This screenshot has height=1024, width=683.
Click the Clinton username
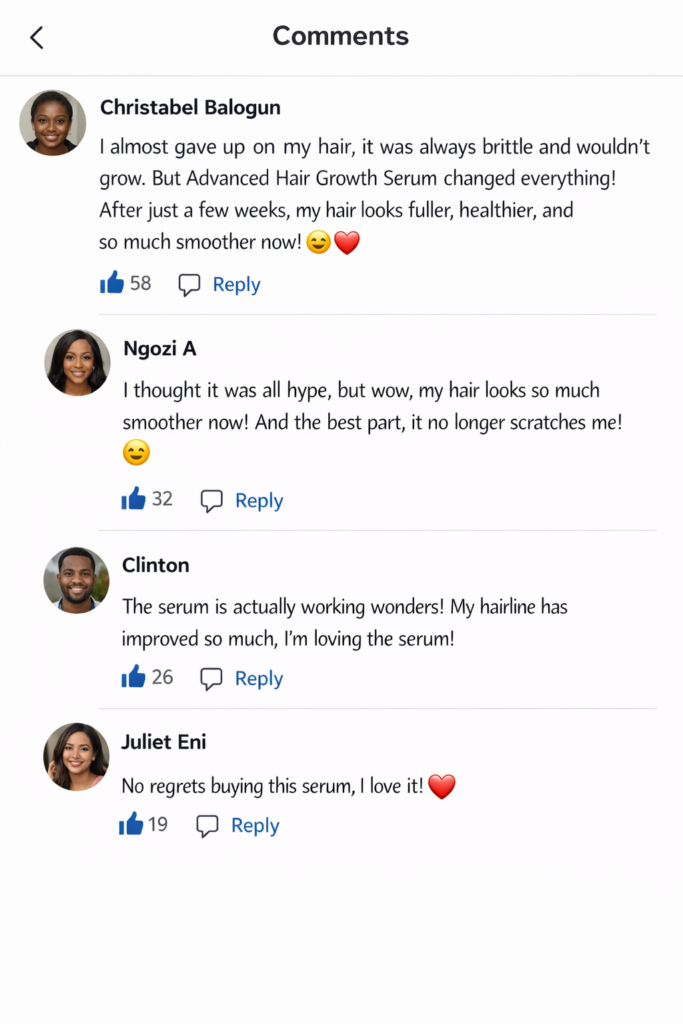point(155,565)
